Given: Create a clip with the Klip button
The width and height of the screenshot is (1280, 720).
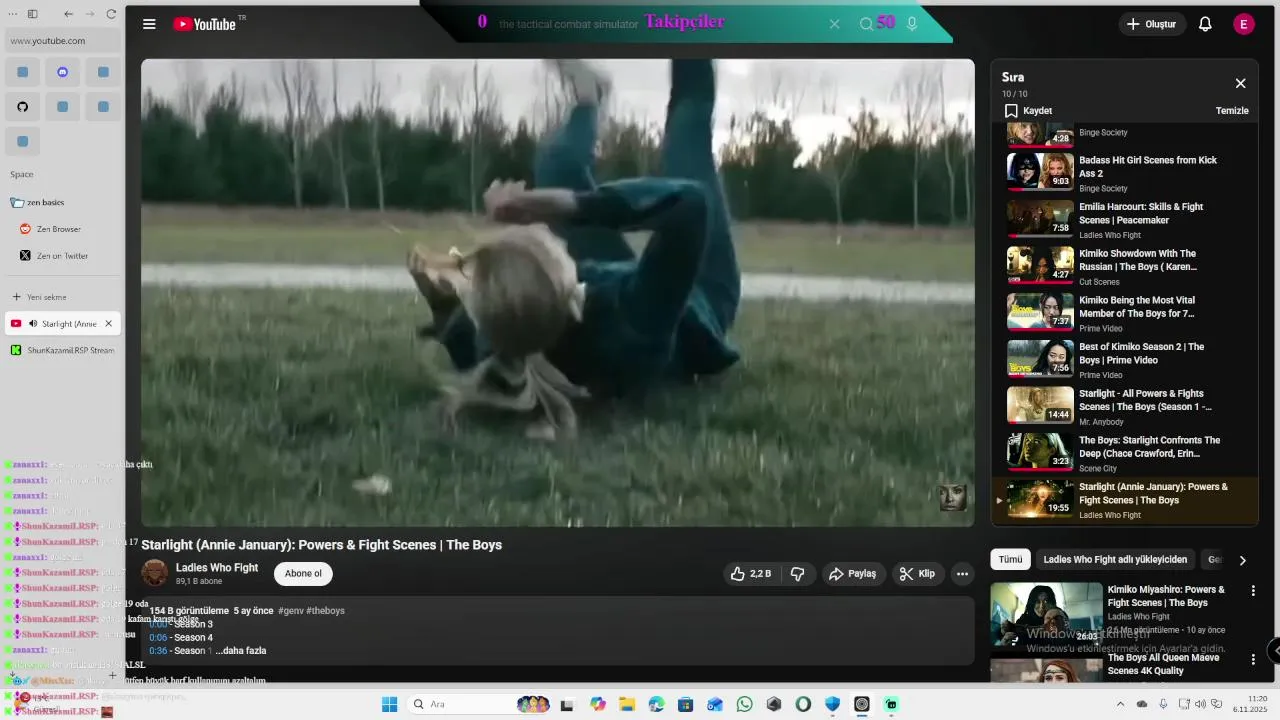Looking at the screenshot, I should point(917,574).
